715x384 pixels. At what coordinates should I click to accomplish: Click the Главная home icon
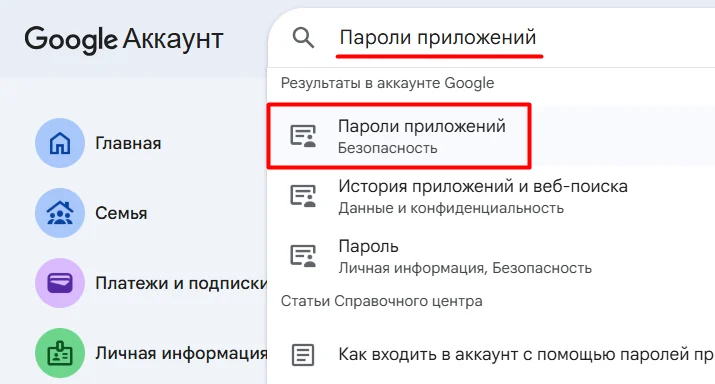tap(60, 143)
